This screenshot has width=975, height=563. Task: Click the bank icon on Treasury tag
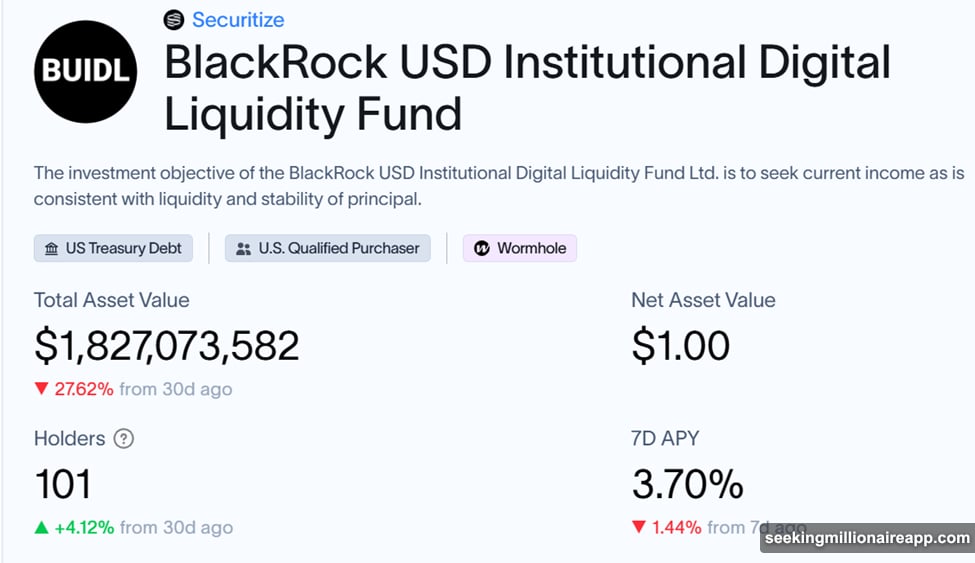[50, 248]
